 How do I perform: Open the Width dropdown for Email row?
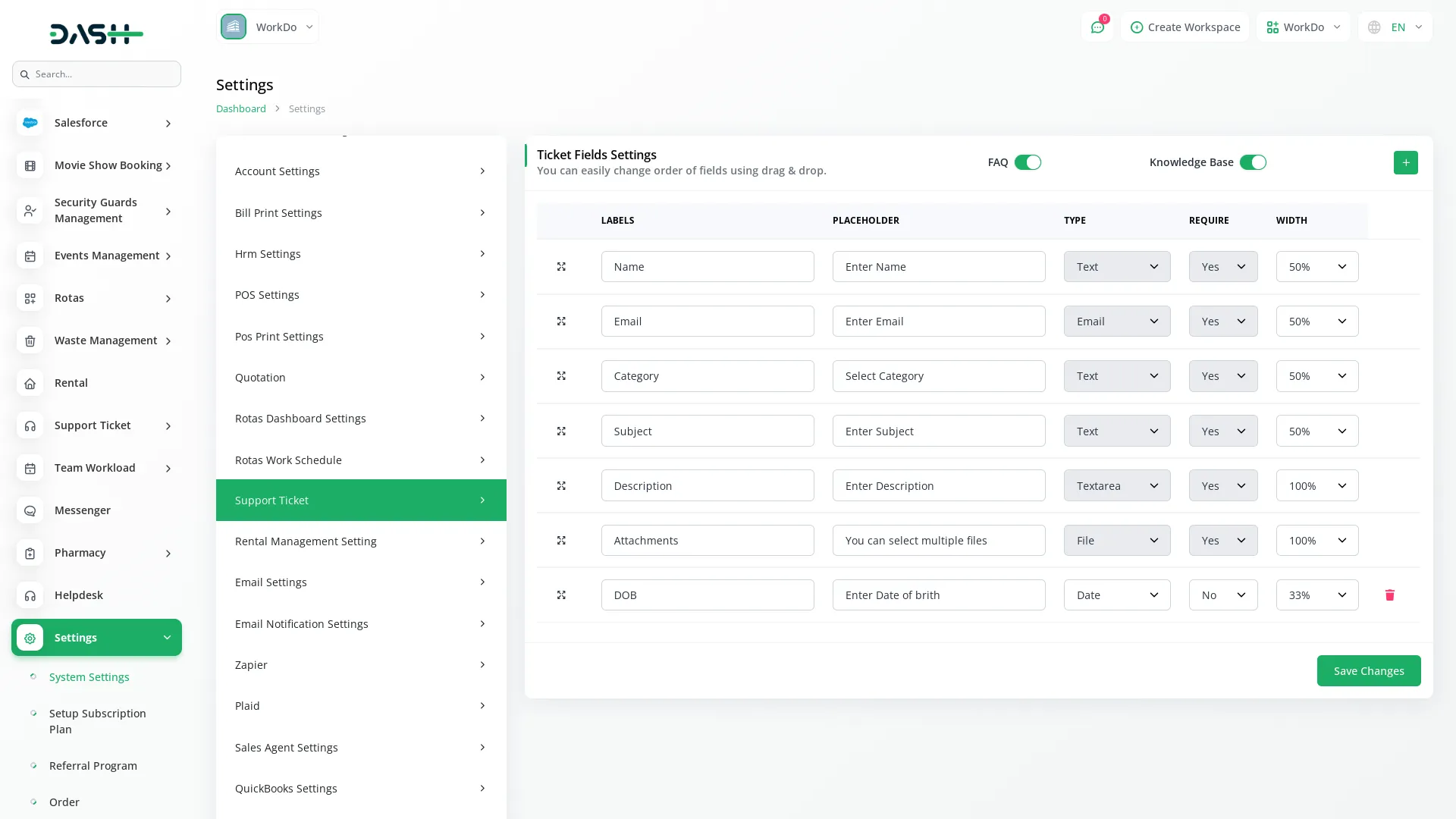[1316, 322]
